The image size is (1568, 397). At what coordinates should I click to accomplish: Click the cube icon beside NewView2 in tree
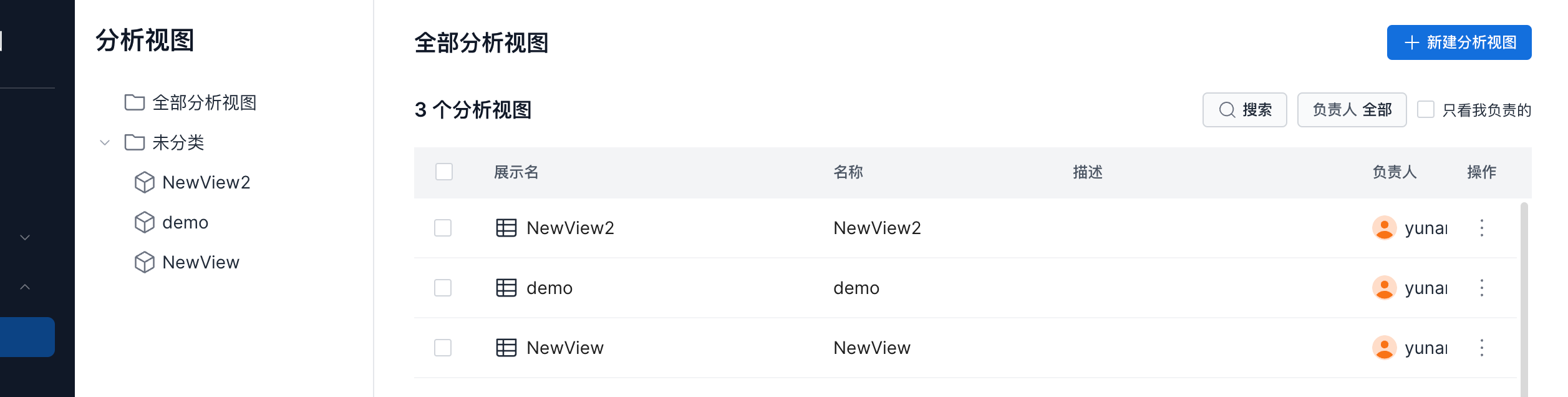tap(144, 182)
